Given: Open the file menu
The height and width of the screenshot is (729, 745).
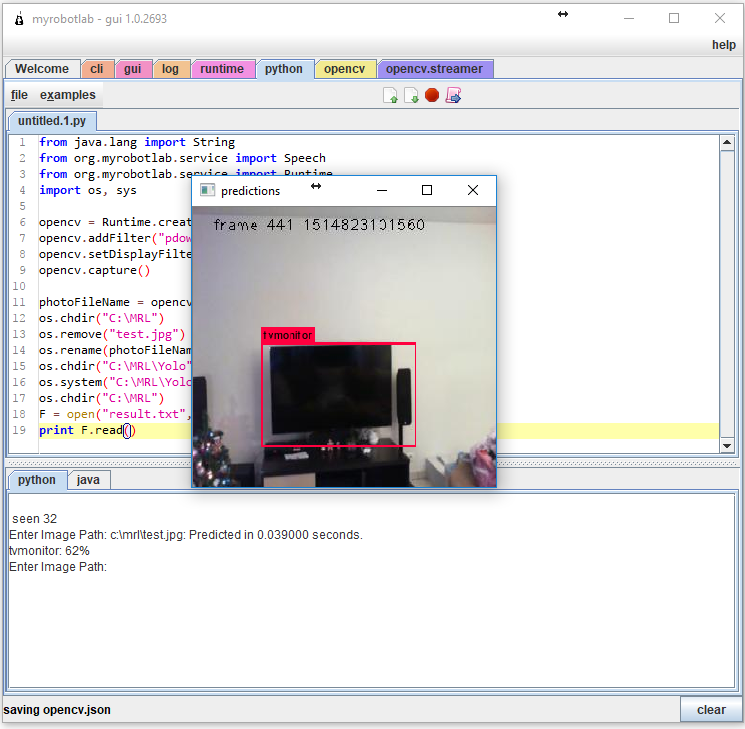Looking at the screenshot, I should click(x=19, y=95).
